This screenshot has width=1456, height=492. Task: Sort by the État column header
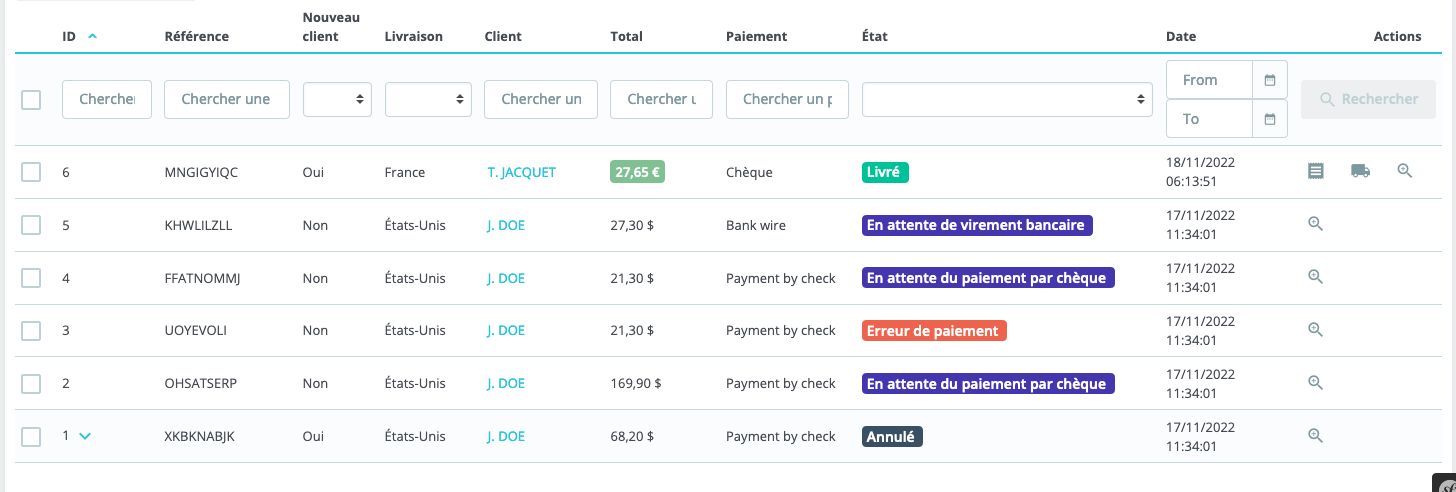point(874,36)
